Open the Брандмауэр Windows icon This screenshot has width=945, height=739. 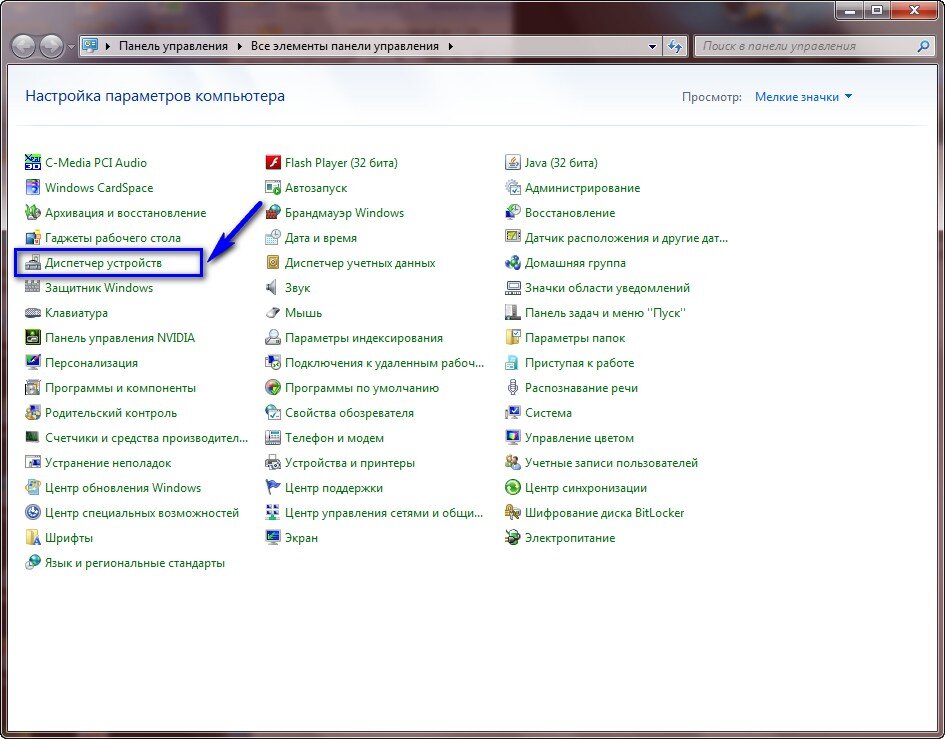tap(273, 213)
